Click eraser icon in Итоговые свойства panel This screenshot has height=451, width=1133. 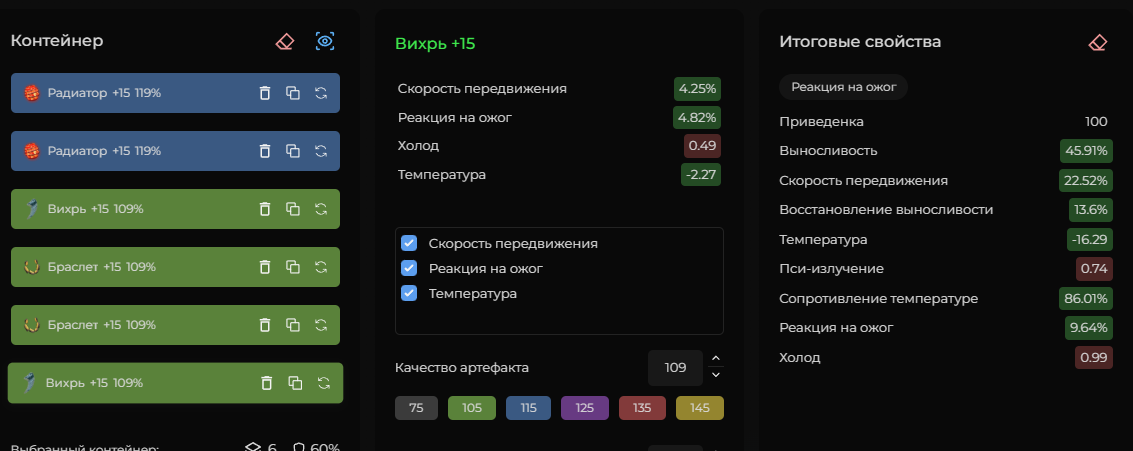pyautogui.click(x=1097, y=42)
